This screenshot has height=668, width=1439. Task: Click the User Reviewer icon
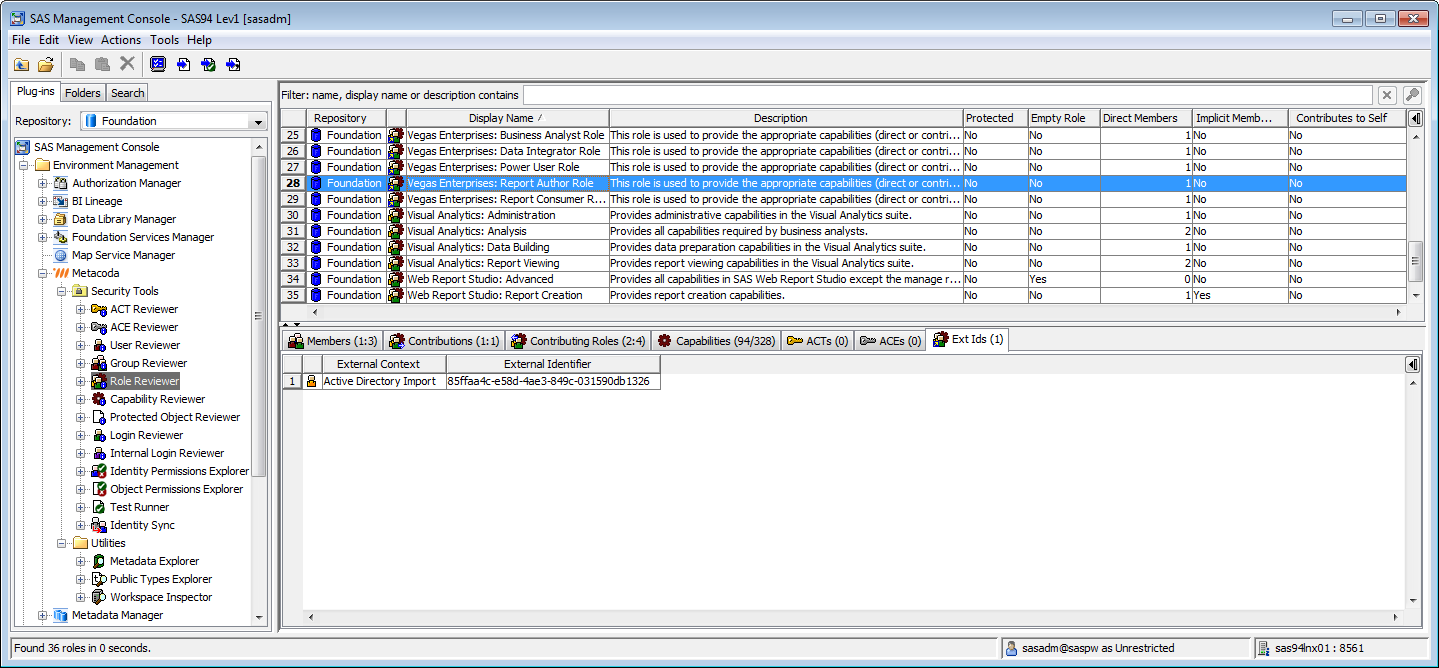99,345
